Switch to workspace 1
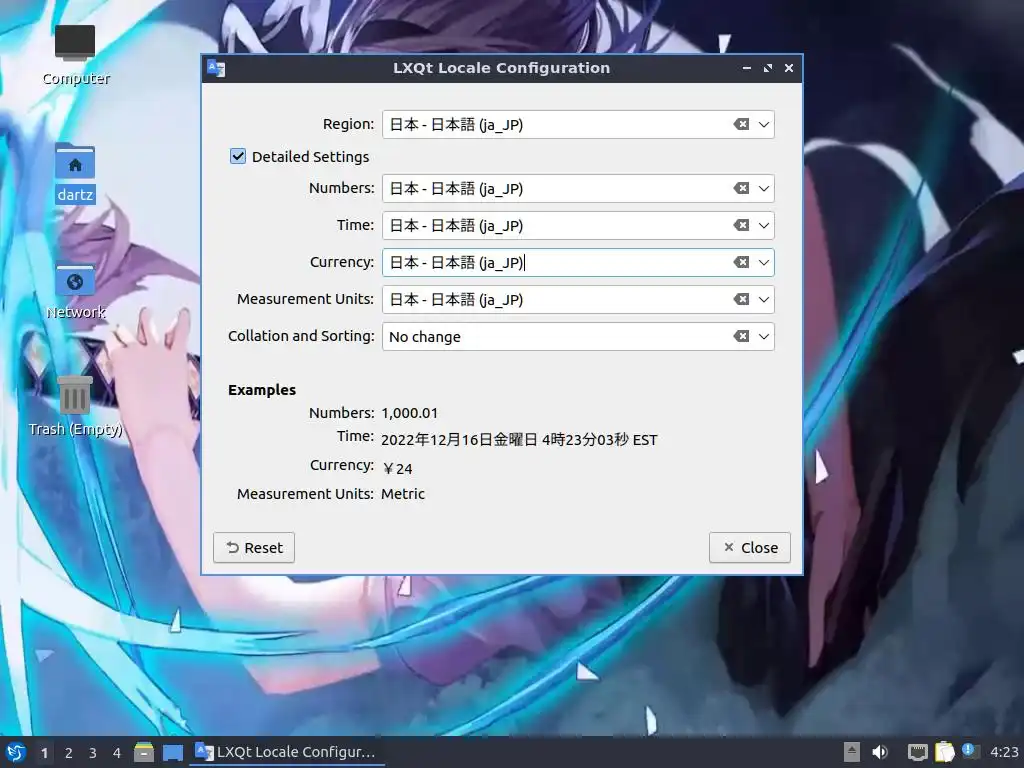This screenshot has height=768, width=1024. click(44, 753)
